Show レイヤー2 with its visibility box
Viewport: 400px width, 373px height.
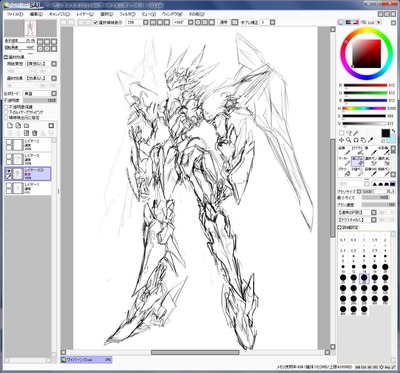click(9, 142)
